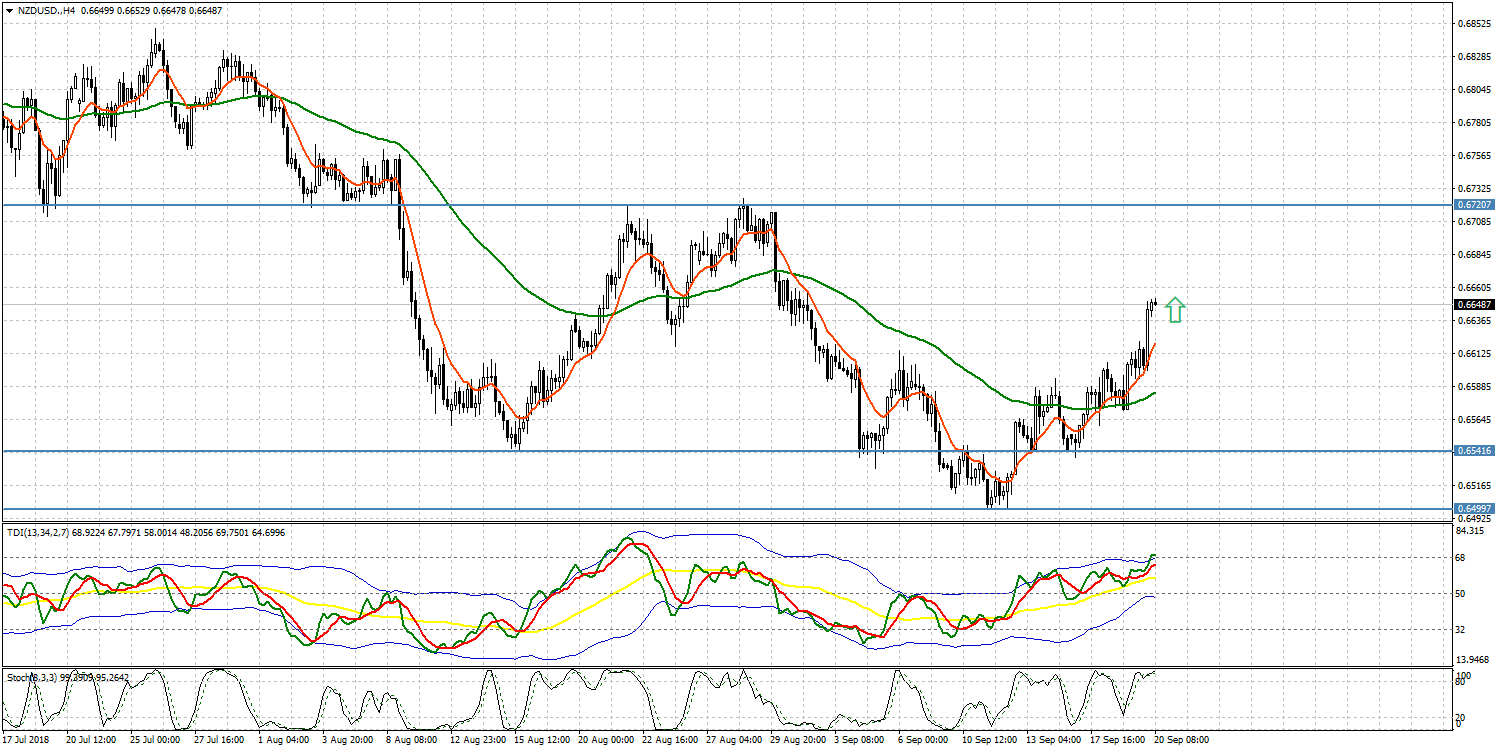Click the 20 Sep 08:00 time axis label

(1183, 740)
